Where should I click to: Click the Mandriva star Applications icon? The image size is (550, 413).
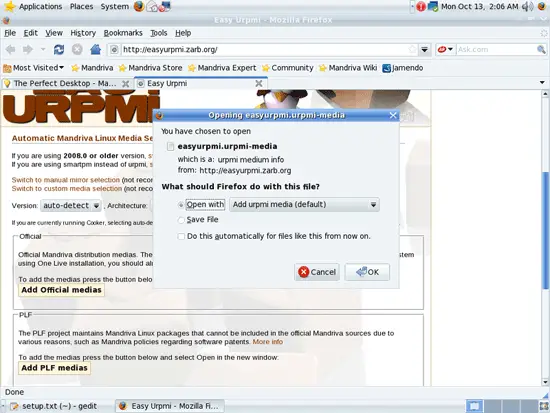tap(10, 6)
